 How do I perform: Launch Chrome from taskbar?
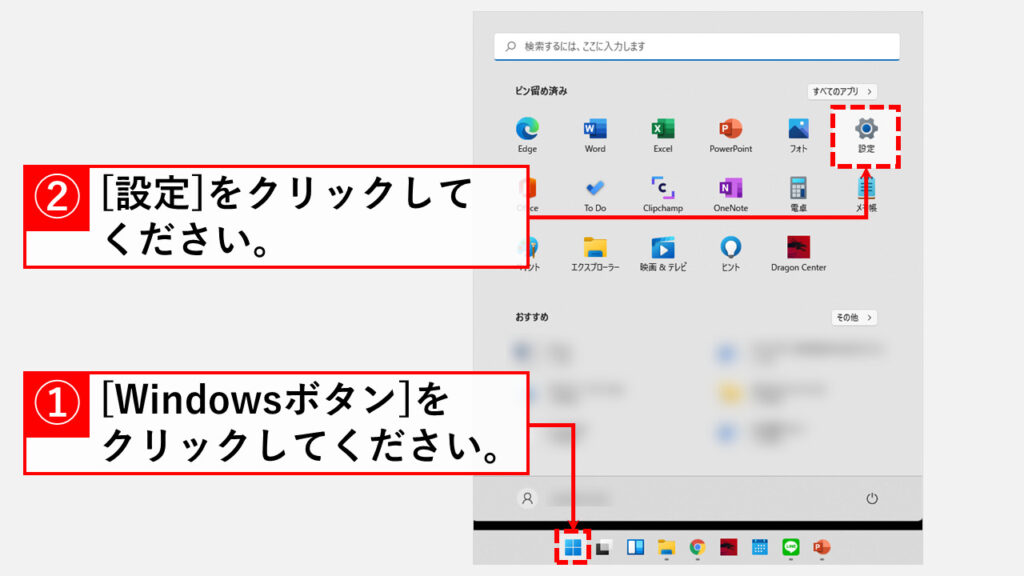(697, 547)
